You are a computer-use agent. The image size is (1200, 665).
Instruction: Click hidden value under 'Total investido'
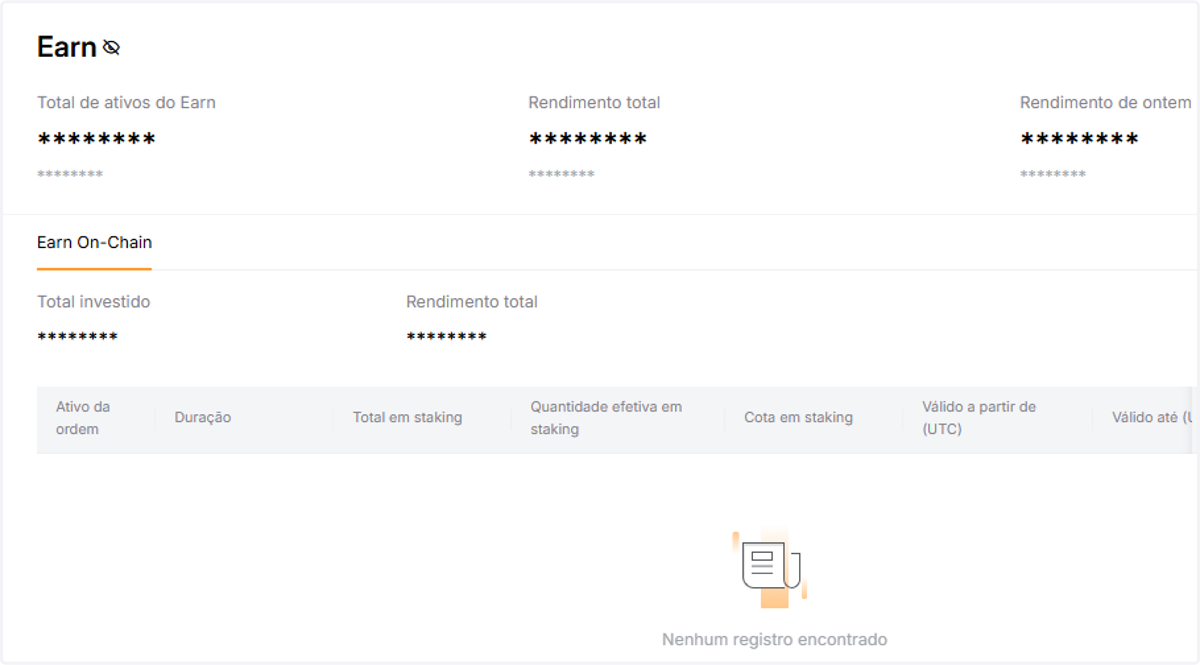click(78, 337)
